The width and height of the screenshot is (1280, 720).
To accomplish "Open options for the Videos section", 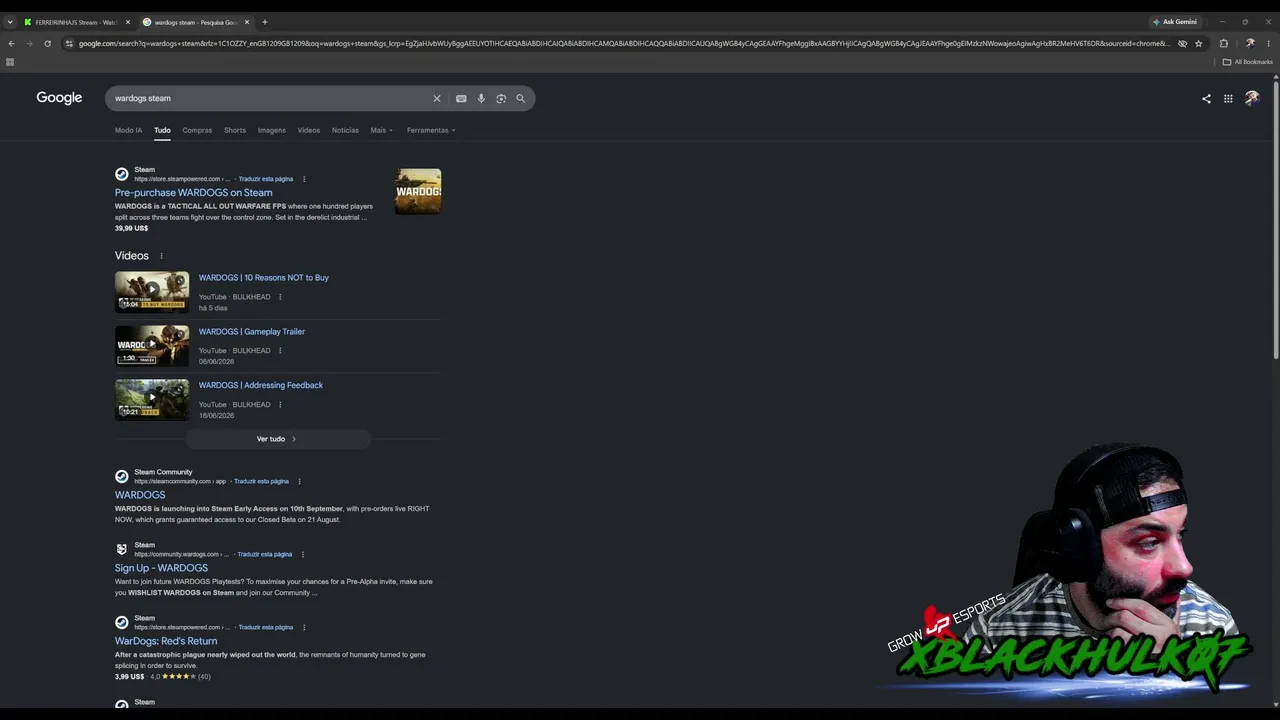I will pyautogui.click(x=161, y=256).
